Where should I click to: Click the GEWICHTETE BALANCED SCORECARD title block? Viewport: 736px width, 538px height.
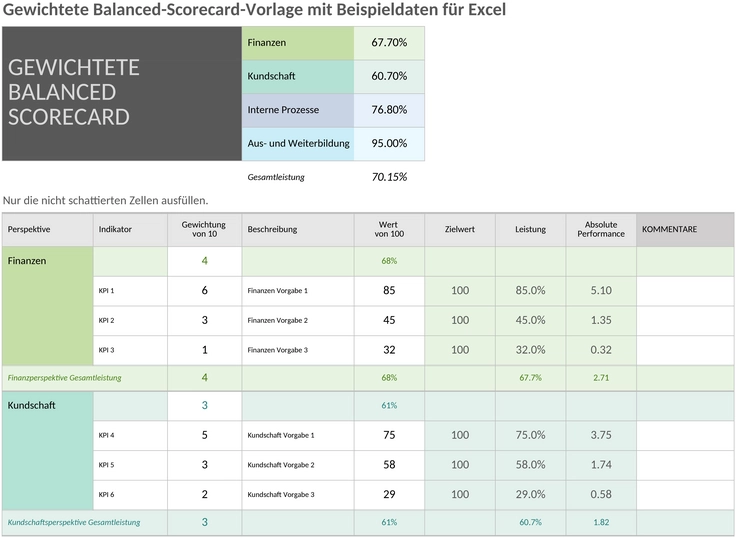(x=122, y=93)
